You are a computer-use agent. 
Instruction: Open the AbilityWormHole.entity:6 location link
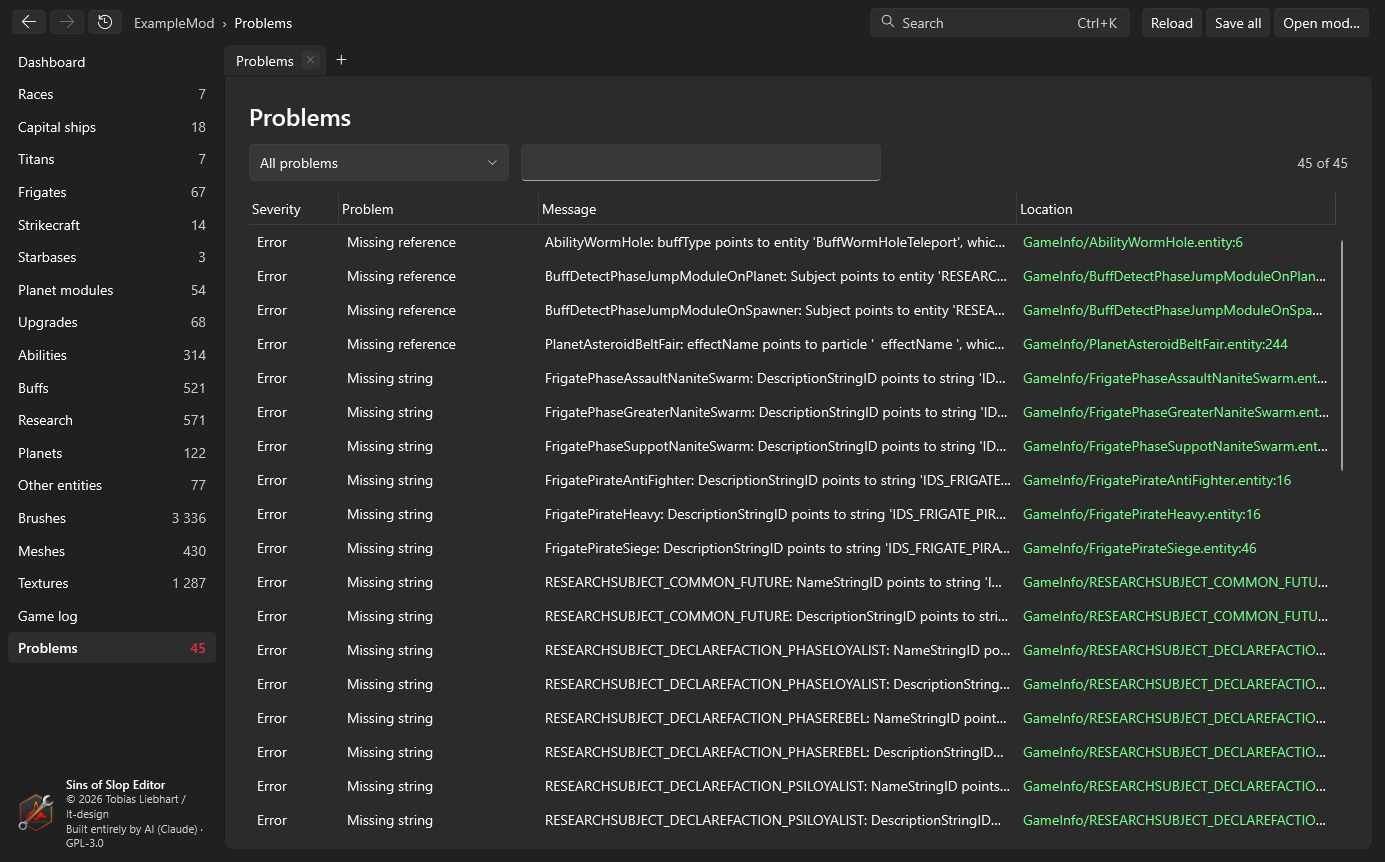[x=1133, y=242]
